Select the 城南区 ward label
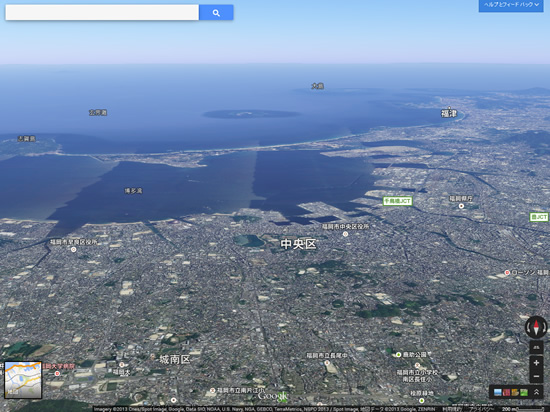Image resolution: width=550 pixels, height=412 pixels. [175, 359]
